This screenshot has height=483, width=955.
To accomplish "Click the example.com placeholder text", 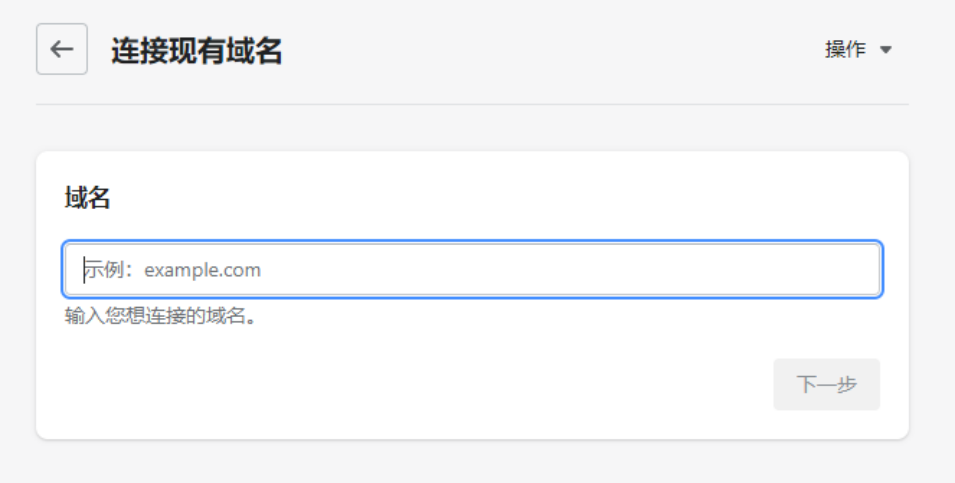I will 203,270.
